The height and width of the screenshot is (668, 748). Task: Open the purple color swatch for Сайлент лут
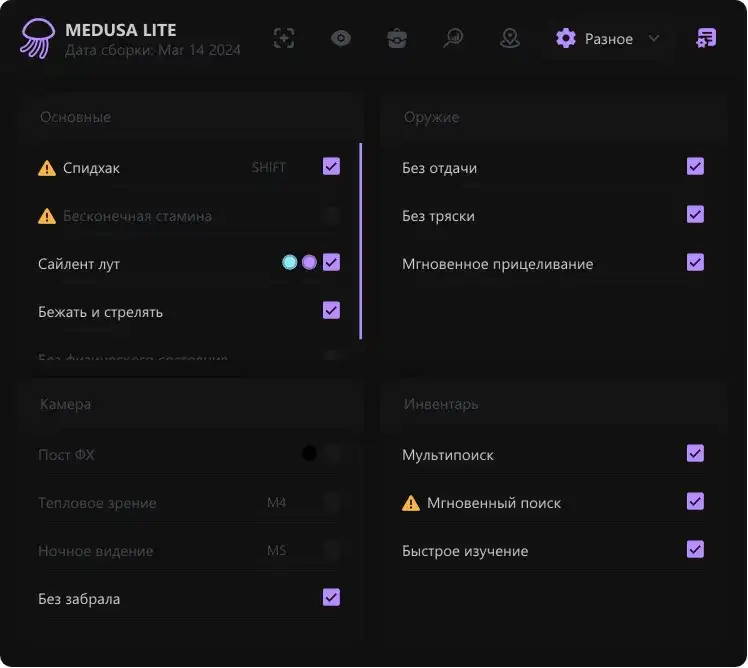pyautogui.click(x=309, y=263)
